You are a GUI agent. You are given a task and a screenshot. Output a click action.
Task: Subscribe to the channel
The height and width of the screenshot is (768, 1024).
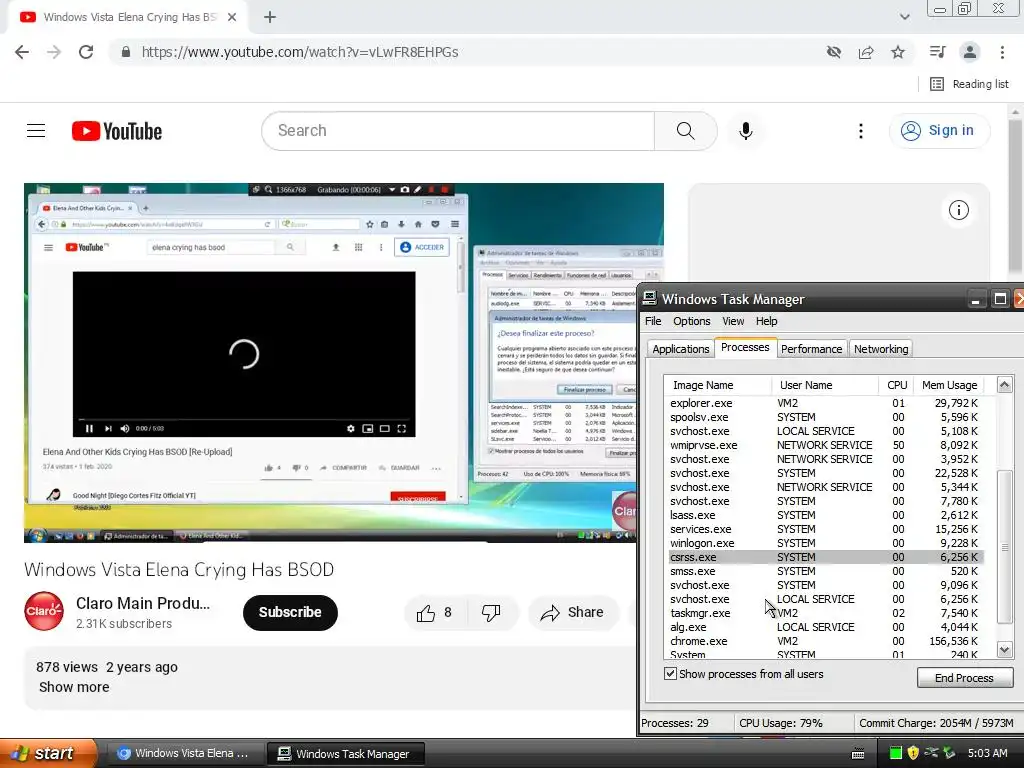click(x=290, y=613)
